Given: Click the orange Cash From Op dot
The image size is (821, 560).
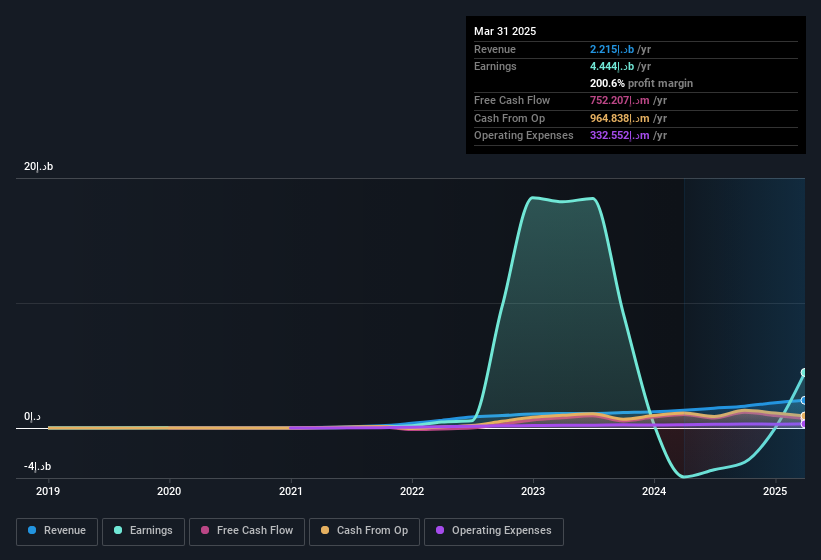Looking at the screenshot, I should click(x=325, y=530).
